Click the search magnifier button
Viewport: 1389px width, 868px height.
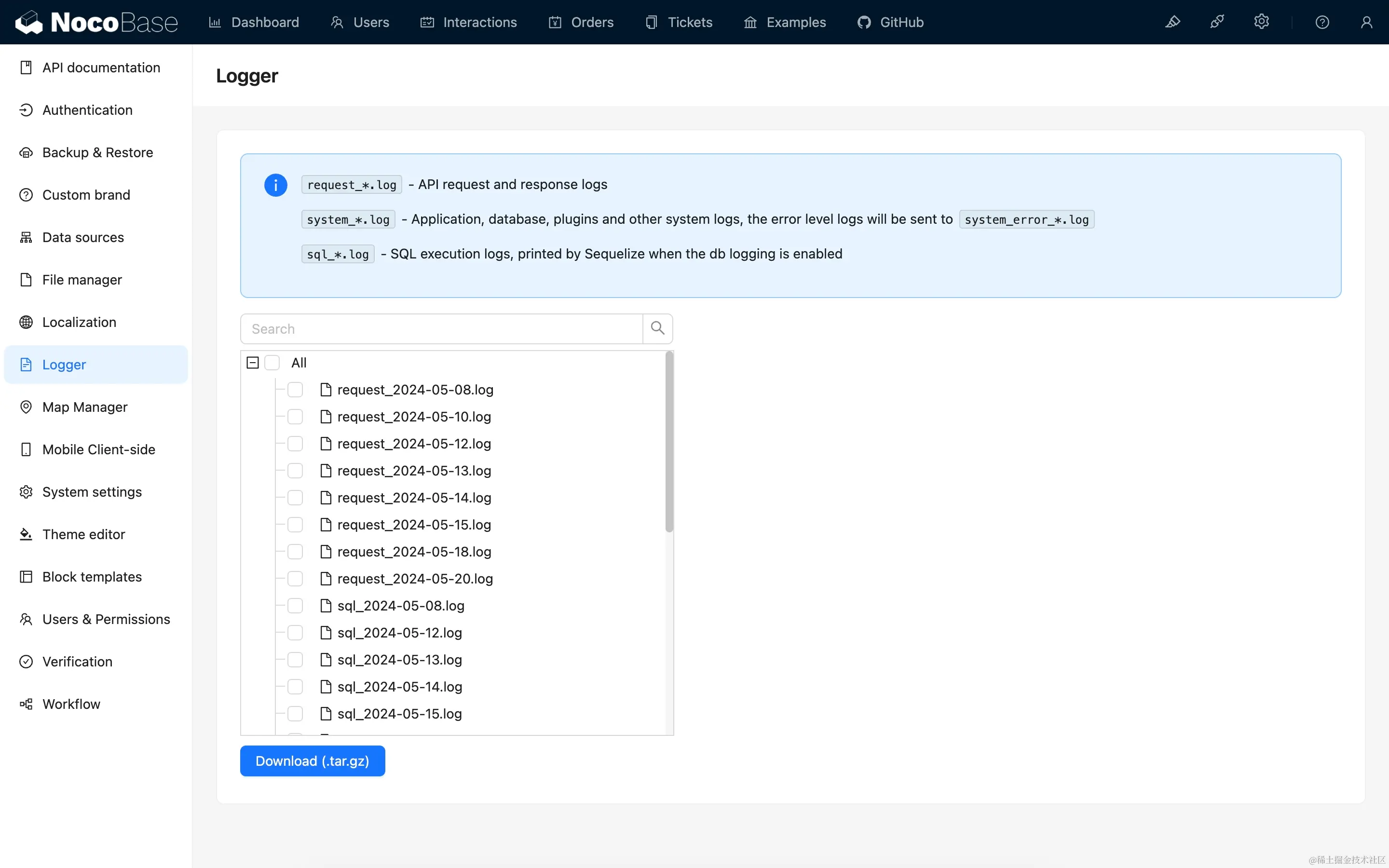point(657,328)
